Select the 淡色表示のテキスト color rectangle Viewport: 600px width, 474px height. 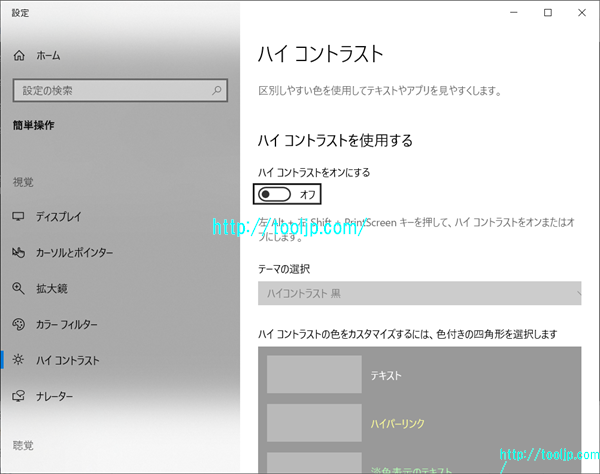tap(314, 463)
